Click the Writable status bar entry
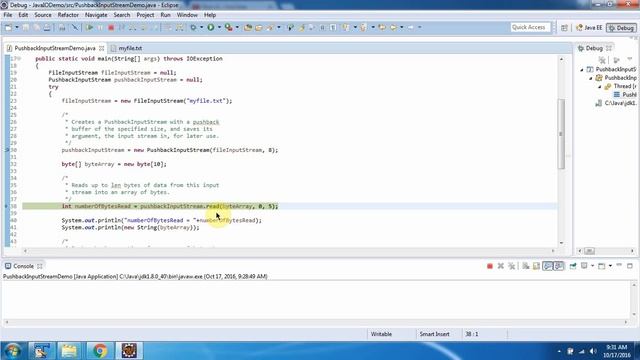640x360 pixels. click(381, 334)
